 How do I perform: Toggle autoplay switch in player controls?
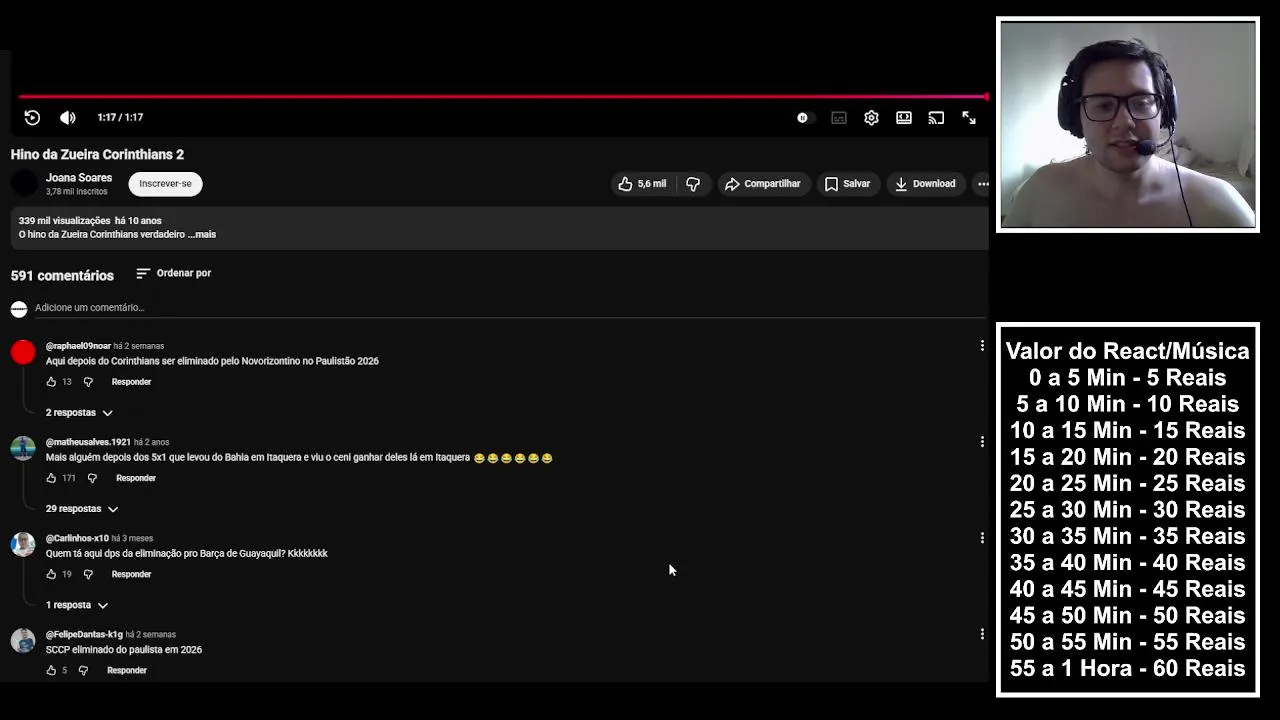803,118
